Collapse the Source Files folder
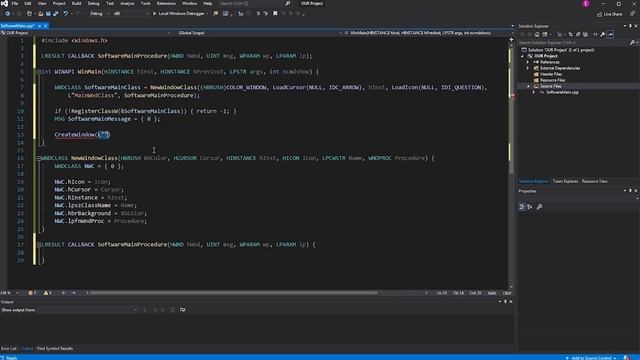The height and width of the screenshot is (360, 640). 528,86
